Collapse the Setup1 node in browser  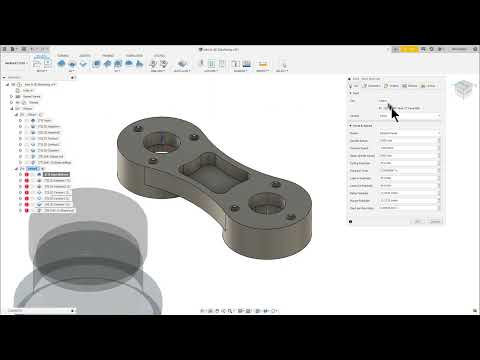coord(16,115)
